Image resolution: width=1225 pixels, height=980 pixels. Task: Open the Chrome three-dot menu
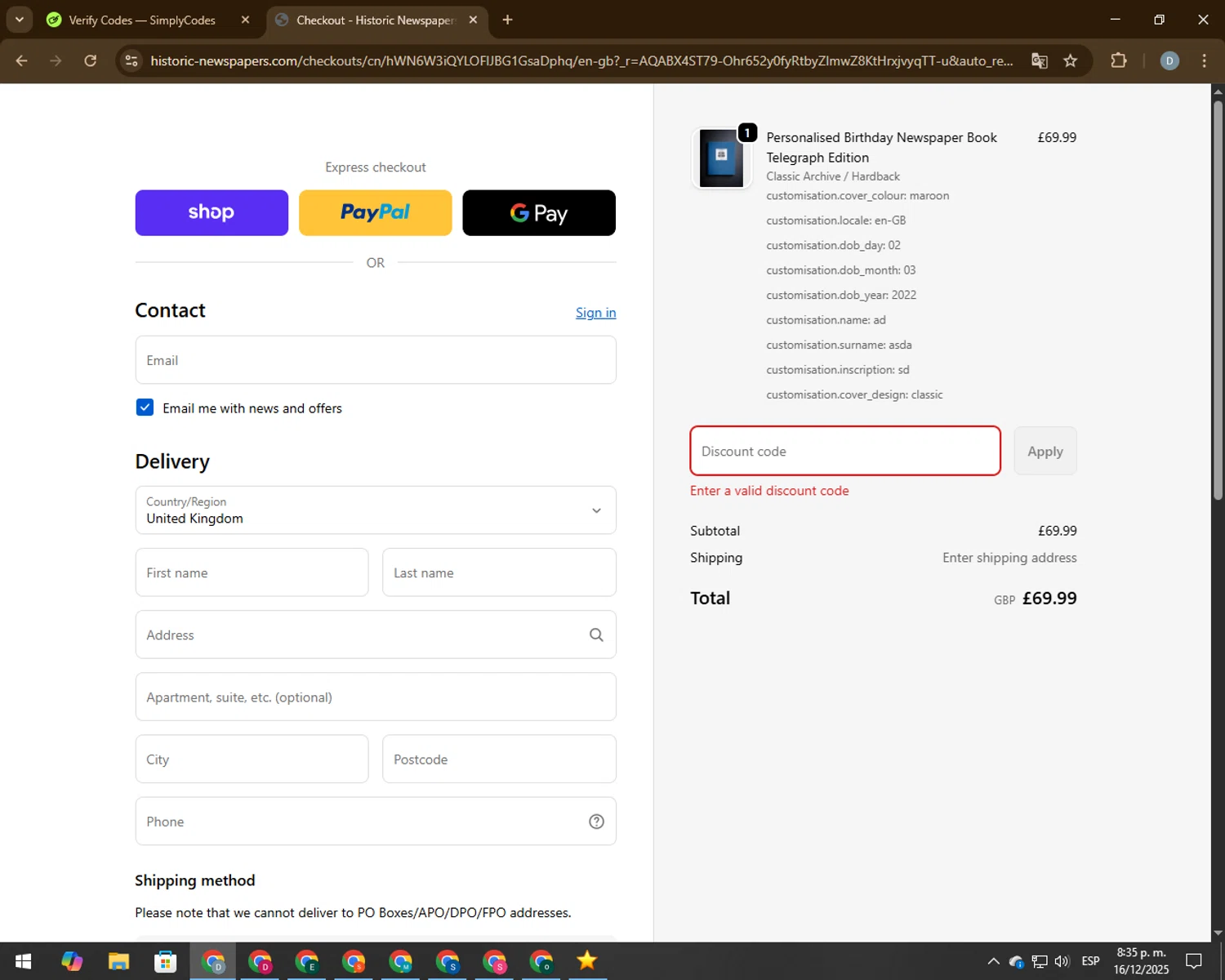1204,60
